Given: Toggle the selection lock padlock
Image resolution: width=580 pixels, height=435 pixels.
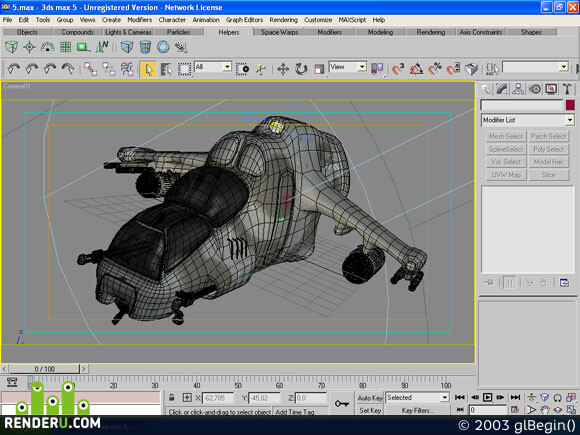Looking at the screenshot, I should tap(171, 398).
